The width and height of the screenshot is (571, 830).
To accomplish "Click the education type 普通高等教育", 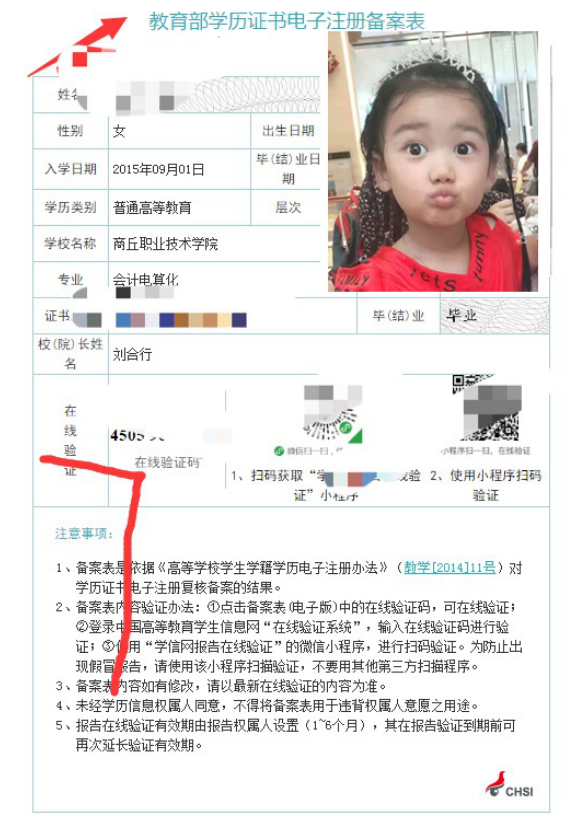I will tap(152, 208).
